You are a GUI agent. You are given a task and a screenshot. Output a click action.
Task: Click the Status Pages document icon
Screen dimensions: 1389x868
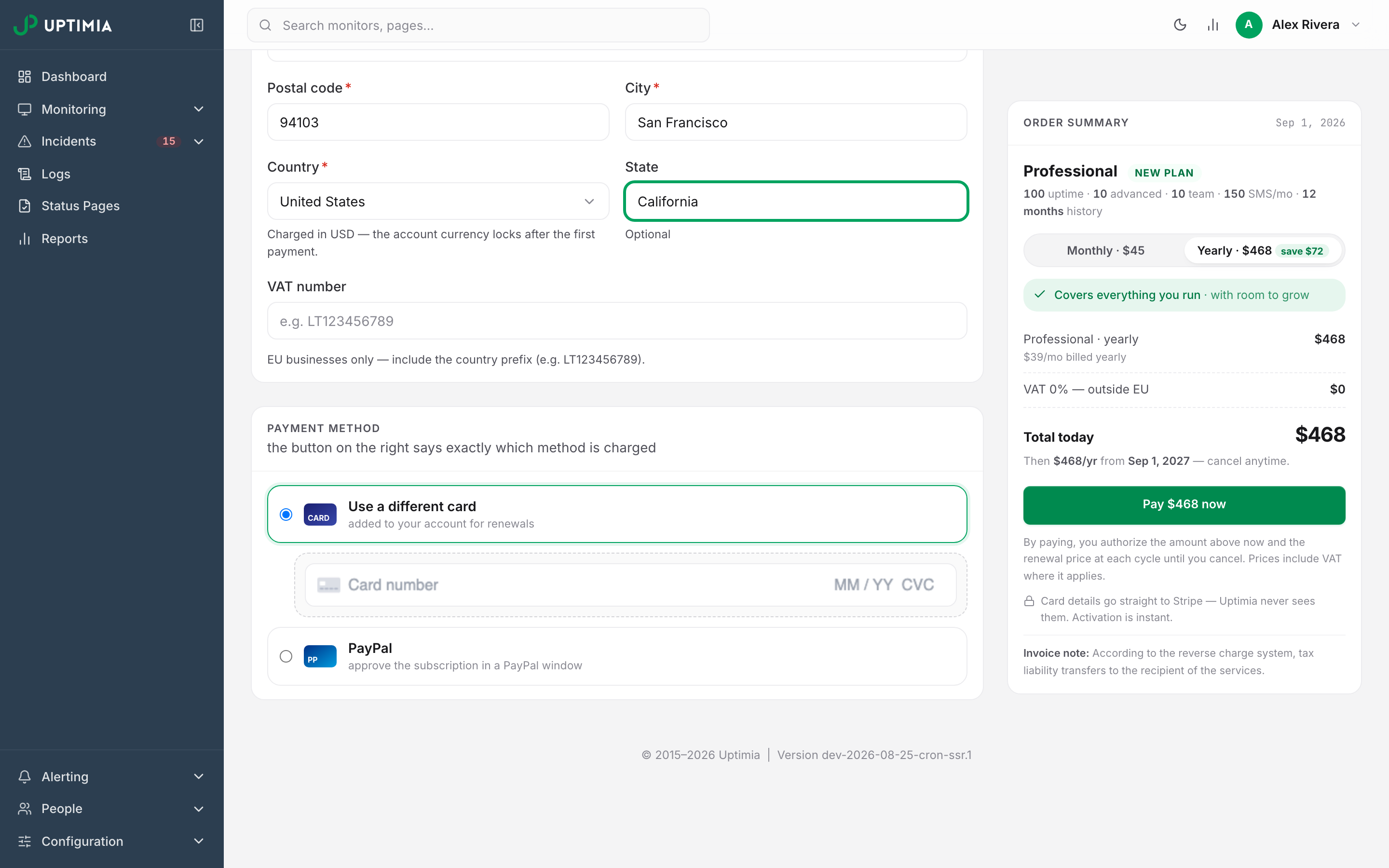click(x=25, y=206)
